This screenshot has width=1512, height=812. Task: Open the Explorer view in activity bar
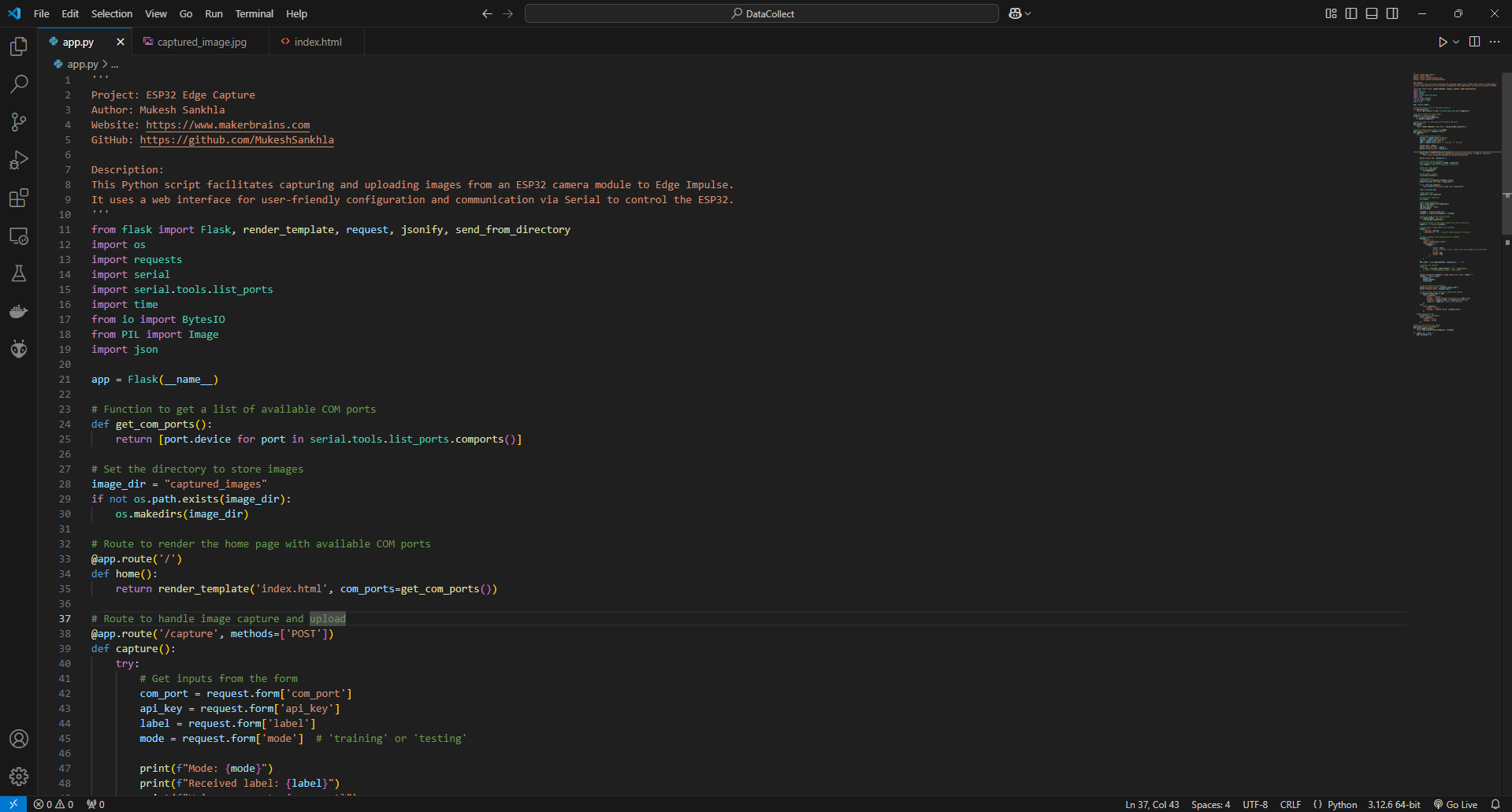pyautogui.click(x=19, y=46)
